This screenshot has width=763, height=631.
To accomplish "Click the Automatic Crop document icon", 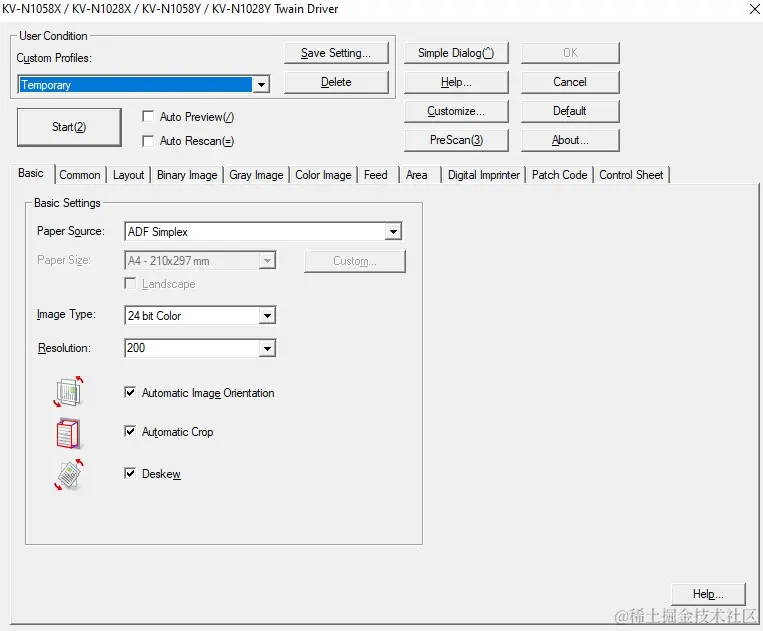I will tap(68, 433).
